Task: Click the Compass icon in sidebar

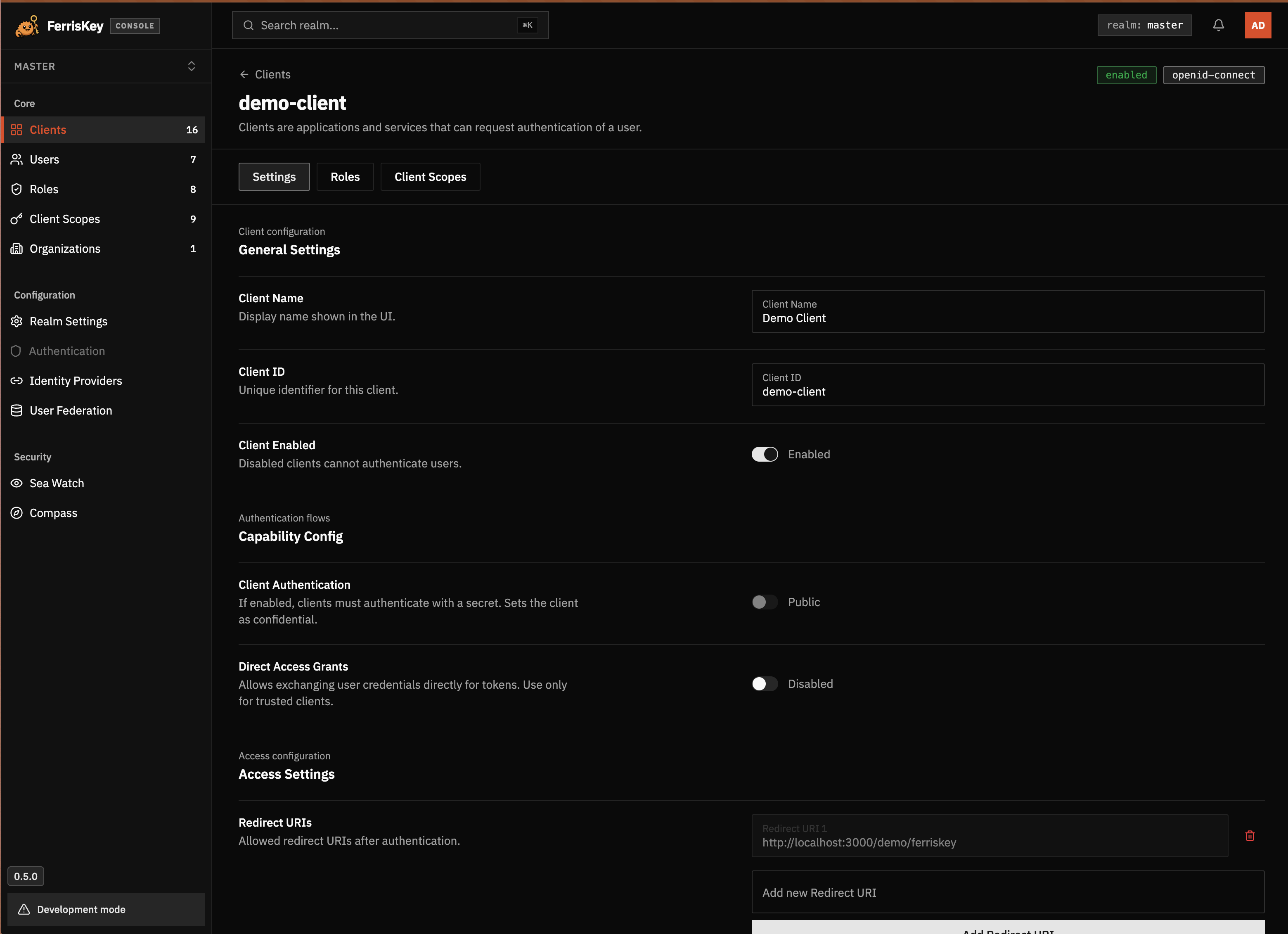Action: click(x=17, y=512)
